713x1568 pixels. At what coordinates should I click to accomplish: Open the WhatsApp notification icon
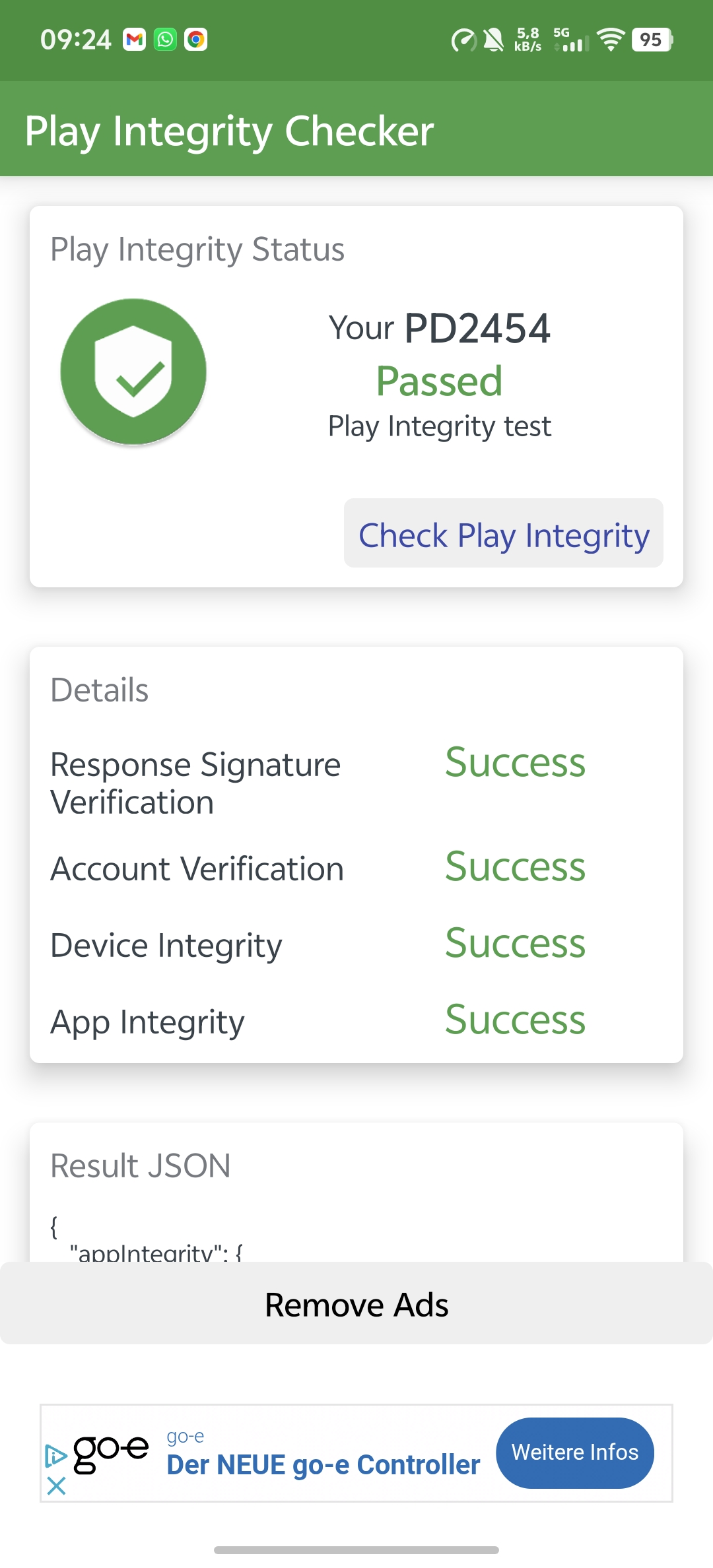coord(165,40)
